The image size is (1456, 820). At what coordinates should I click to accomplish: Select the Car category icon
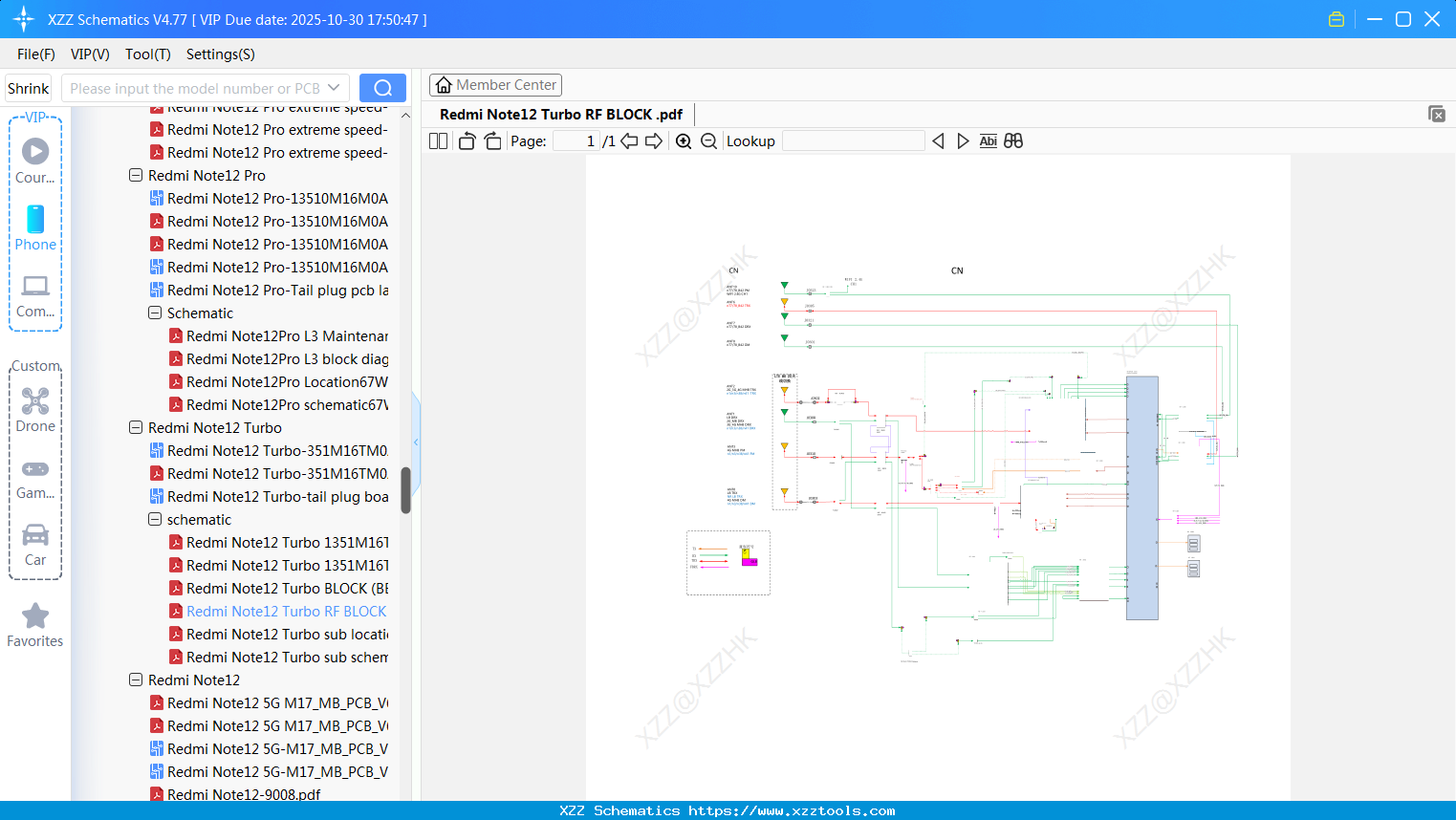35,534
